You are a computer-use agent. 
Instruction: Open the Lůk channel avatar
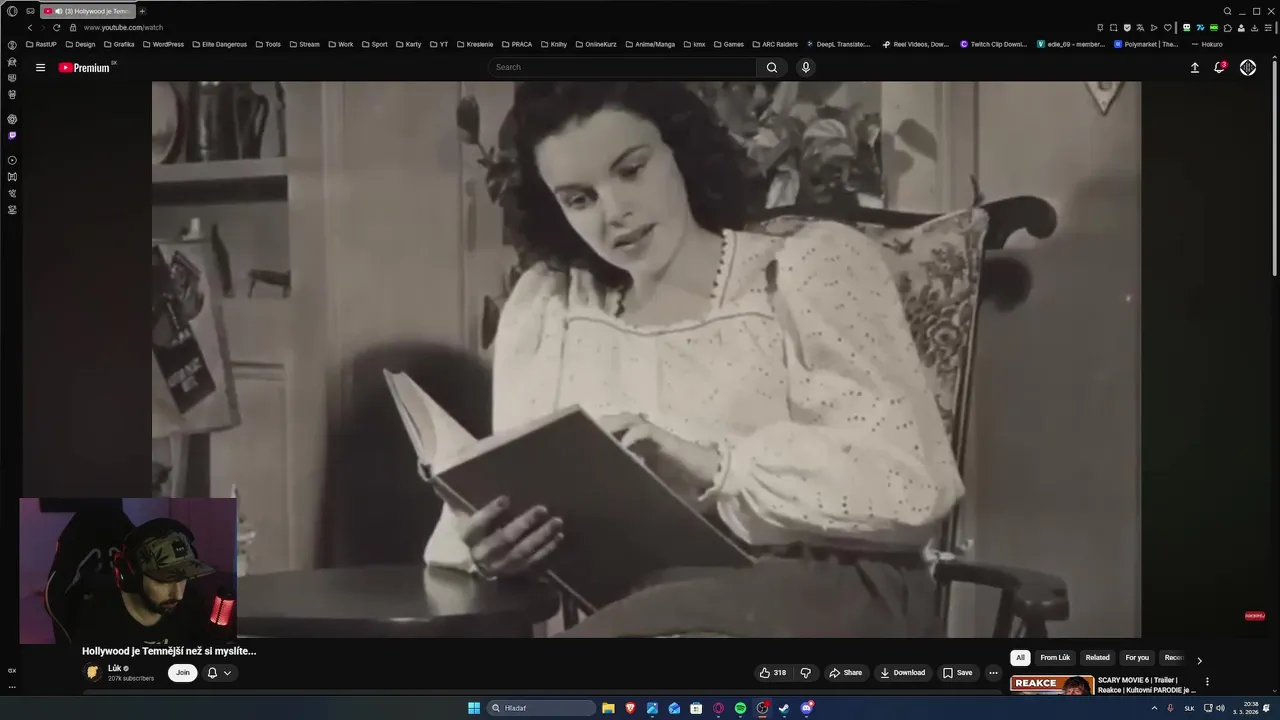[93, 673]
